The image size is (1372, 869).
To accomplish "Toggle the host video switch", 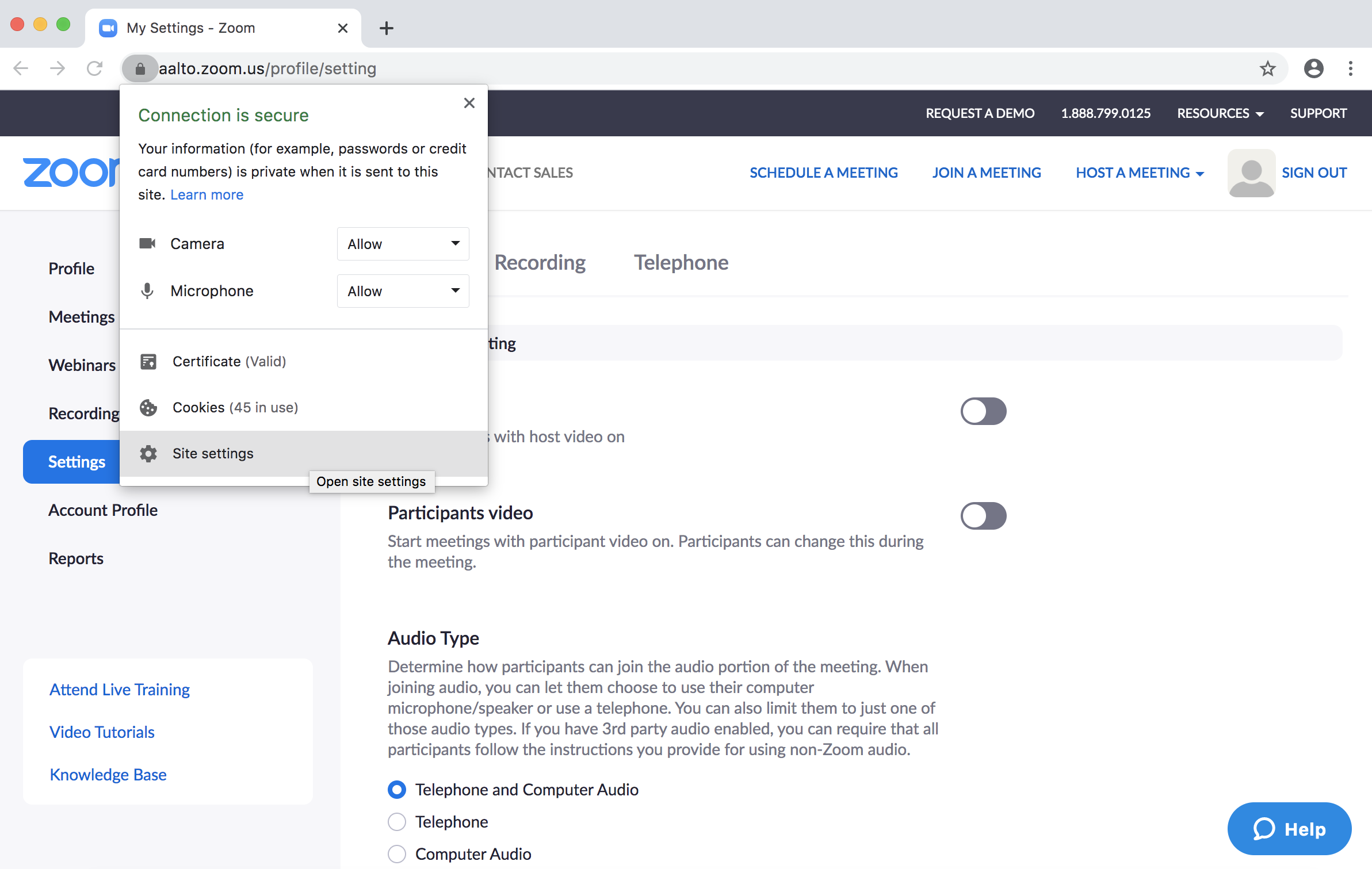I will [983, 411].
